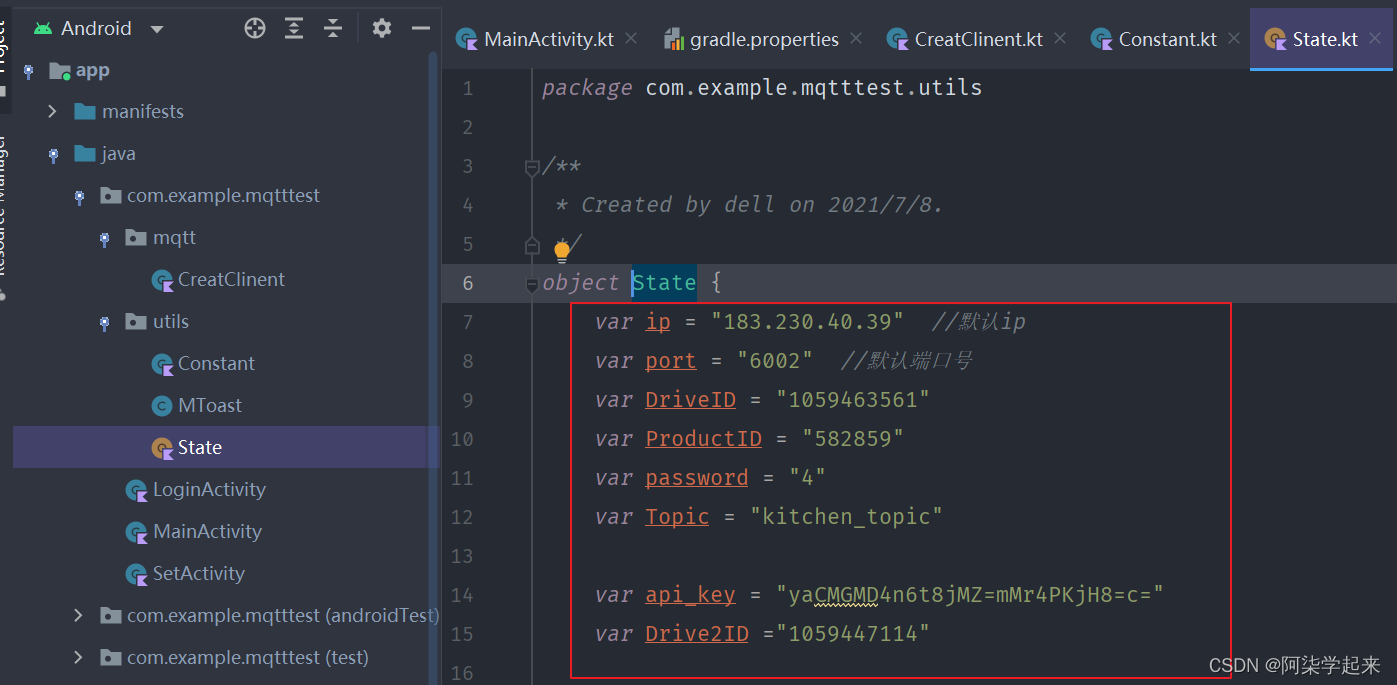This screenshot has height=685, width=1397.
Task: Click the Drive2ID variable name
Action: pyautogui.click(x=697, y=634)
